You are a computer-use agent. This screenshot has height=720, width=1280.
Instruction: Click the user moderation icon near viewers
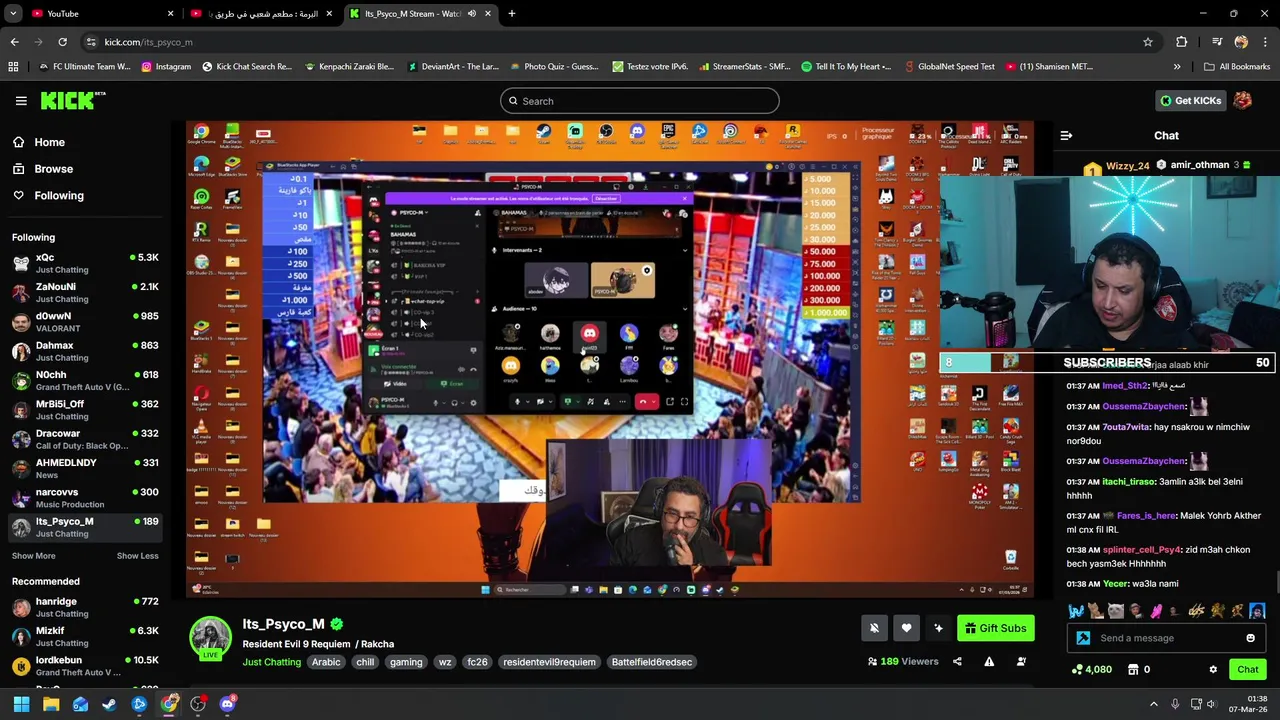pyautogui.click(x=1021, y=662)
